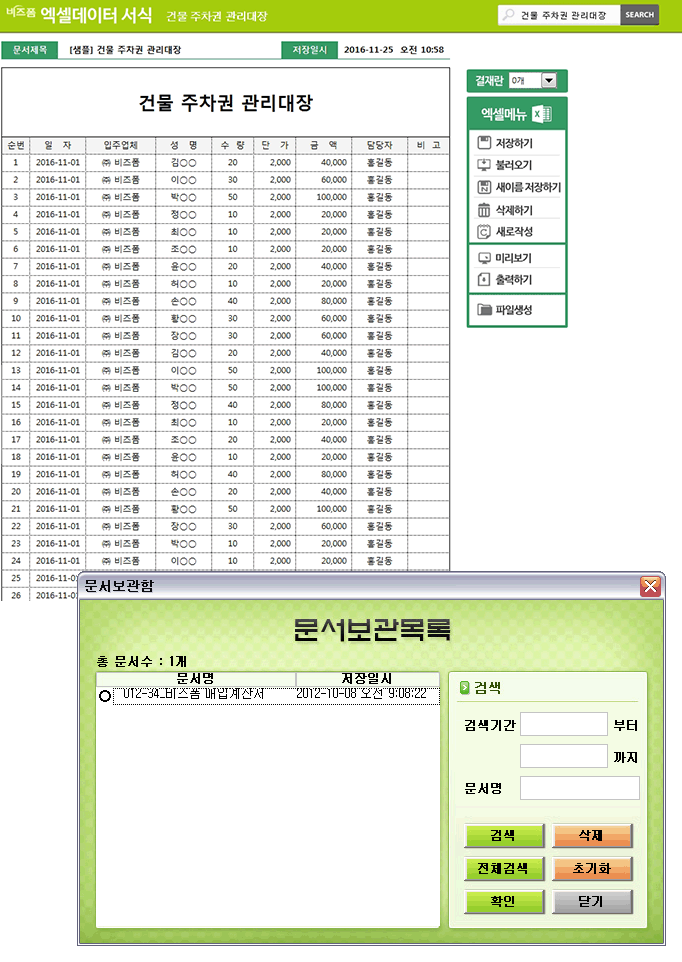The image size is (682, 962).
Task: Open the 결재란 dropdown
Action: pyautogui.click(x=549, y=80)
